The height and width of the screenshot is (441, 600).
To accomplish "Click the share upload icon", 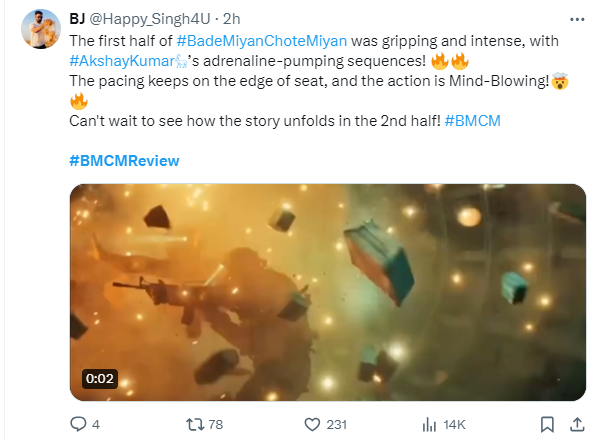I will [x=577, y=424].
